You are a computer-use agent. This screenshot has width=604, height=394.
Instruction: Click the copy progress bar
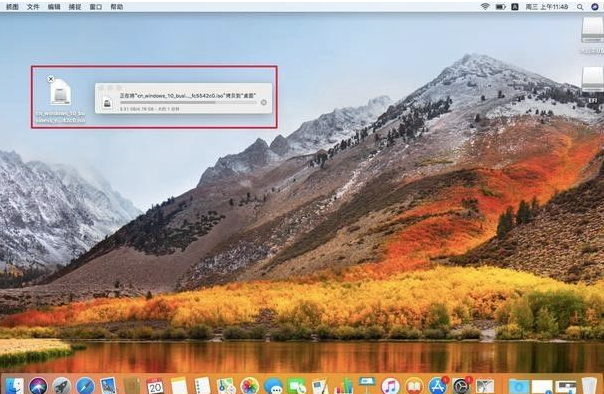pyautogui.click(x=188, y=102)
